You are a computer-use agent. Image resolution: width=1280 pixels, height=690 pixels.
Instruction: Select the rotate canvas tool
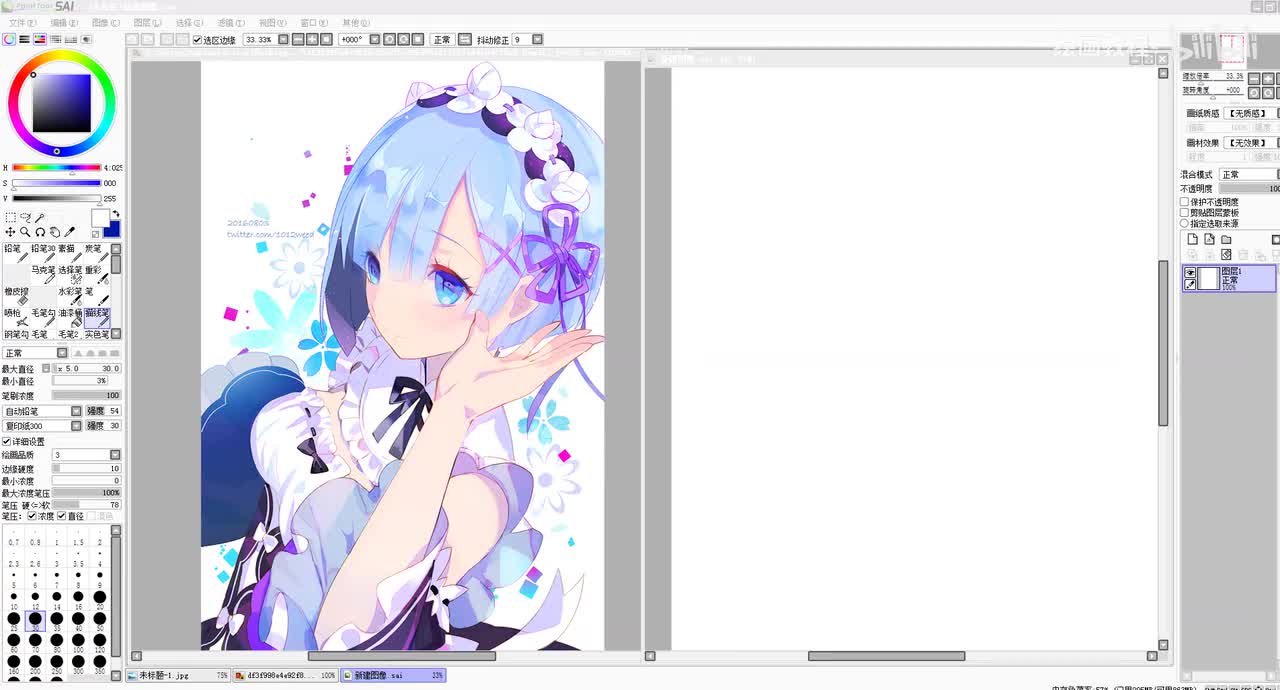coord(40,232)
